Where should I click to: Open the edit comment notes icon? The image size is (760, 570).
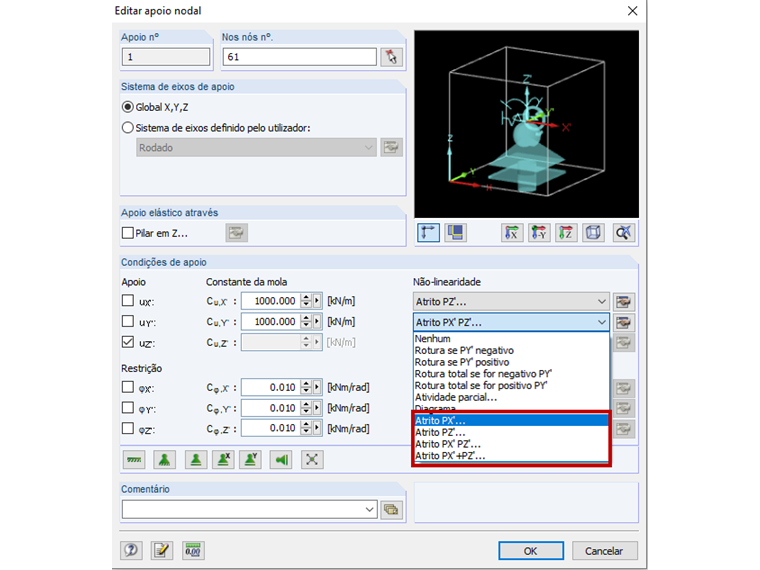161,550
